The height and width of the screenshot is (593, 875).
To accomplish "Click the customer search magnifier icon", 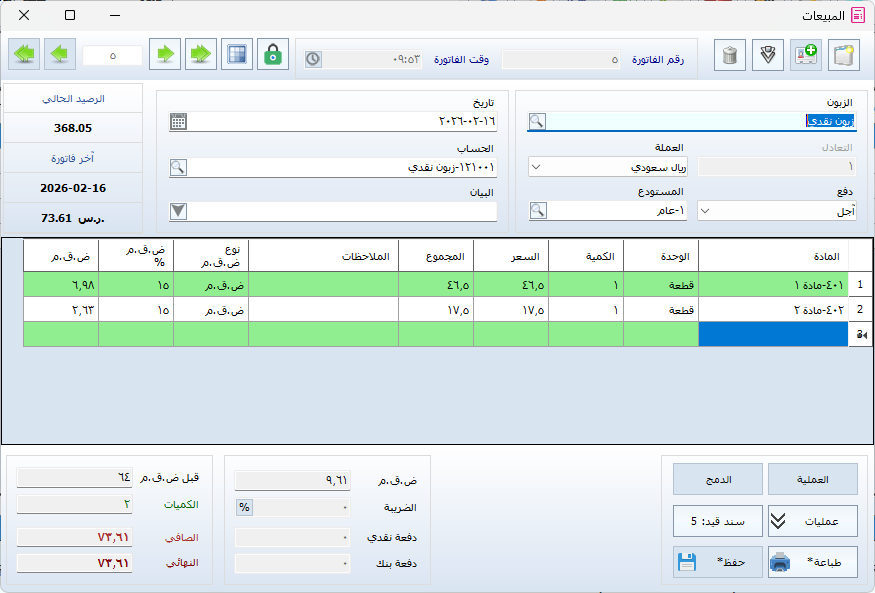I will click(537, 121).
